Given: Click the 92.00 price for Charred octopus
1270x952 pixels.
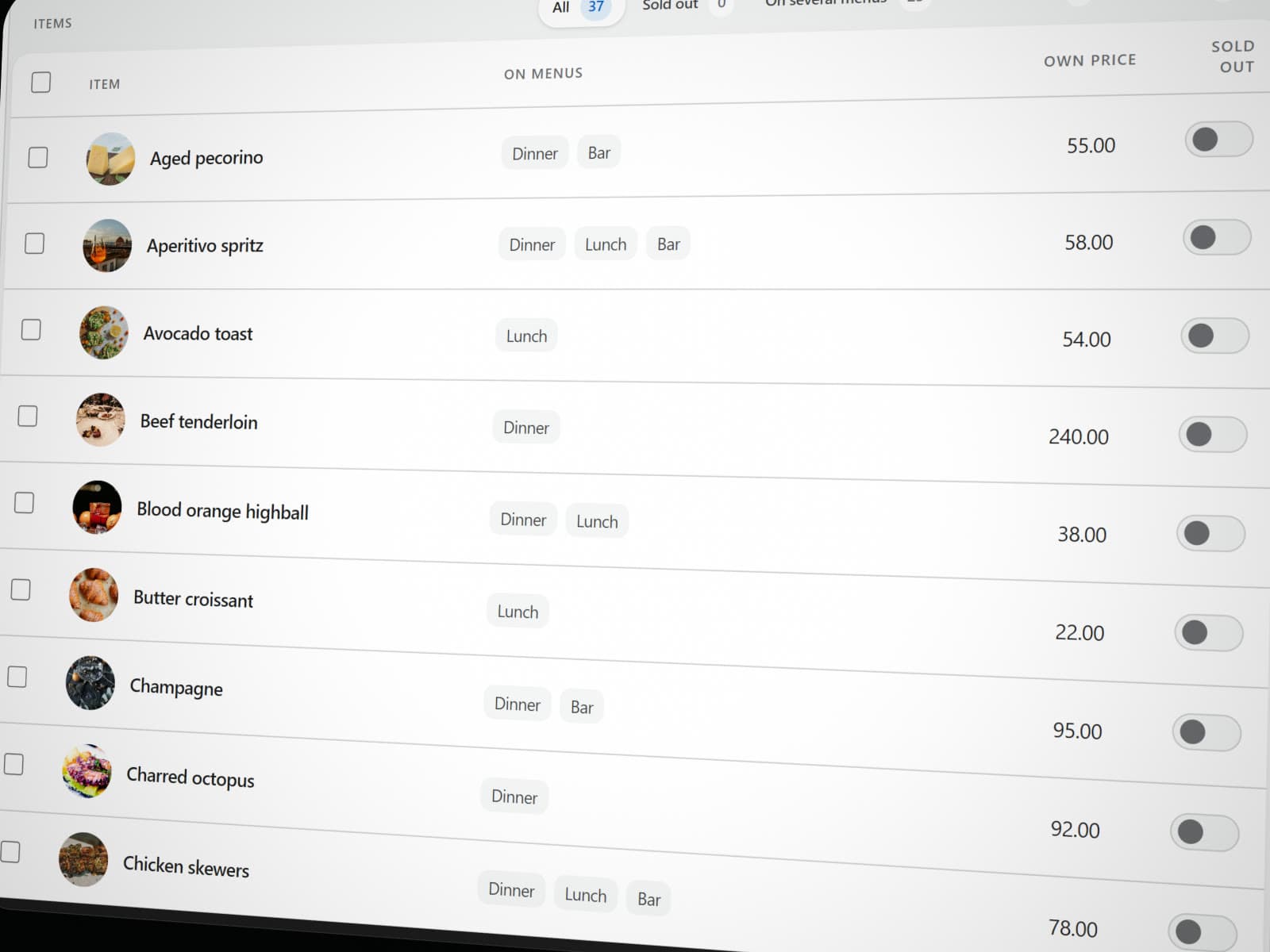Looking at the screenshot, I should click(x=1076, y=830).
